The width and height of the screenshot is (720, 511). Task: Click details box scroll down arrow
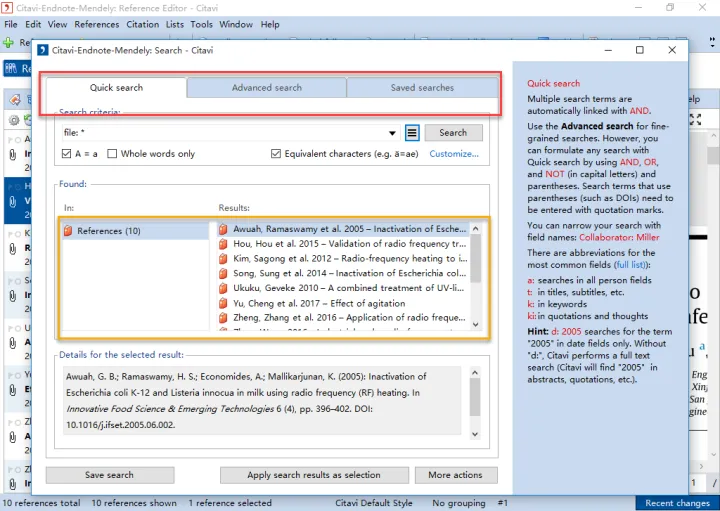[x=475, y=434]
